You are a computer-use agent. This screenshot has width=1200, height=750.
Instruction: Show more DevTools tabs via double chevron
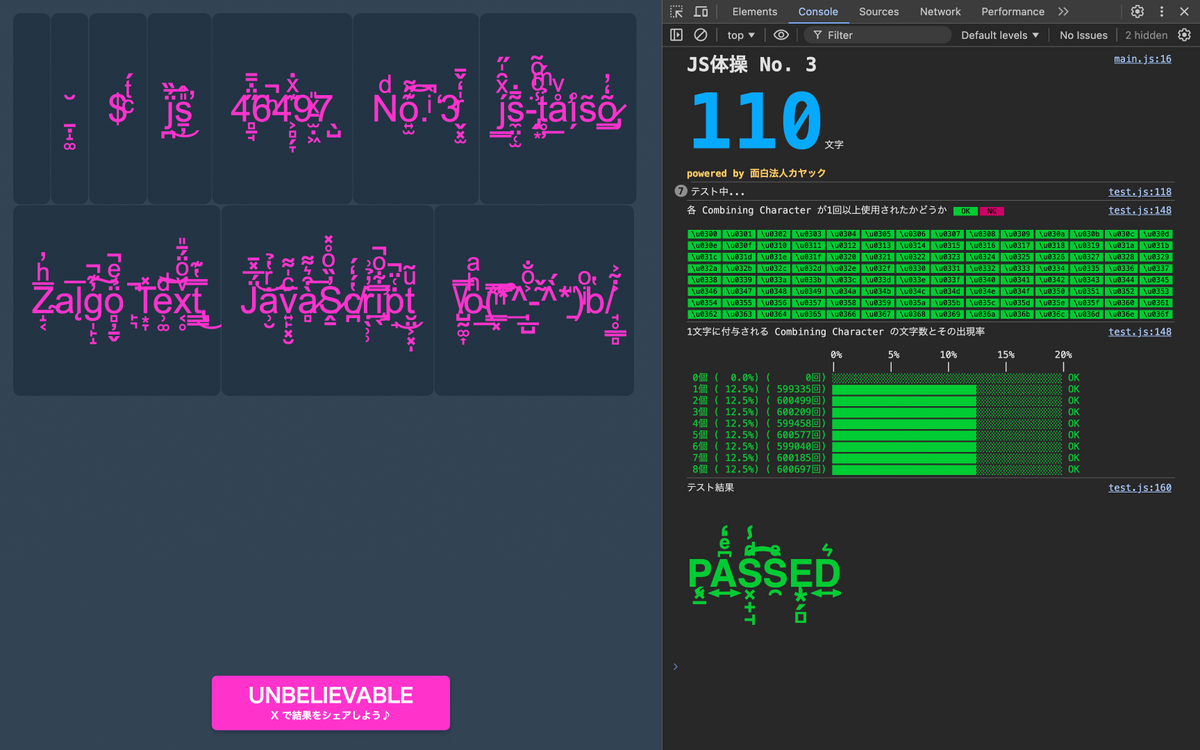point(1063,12)
